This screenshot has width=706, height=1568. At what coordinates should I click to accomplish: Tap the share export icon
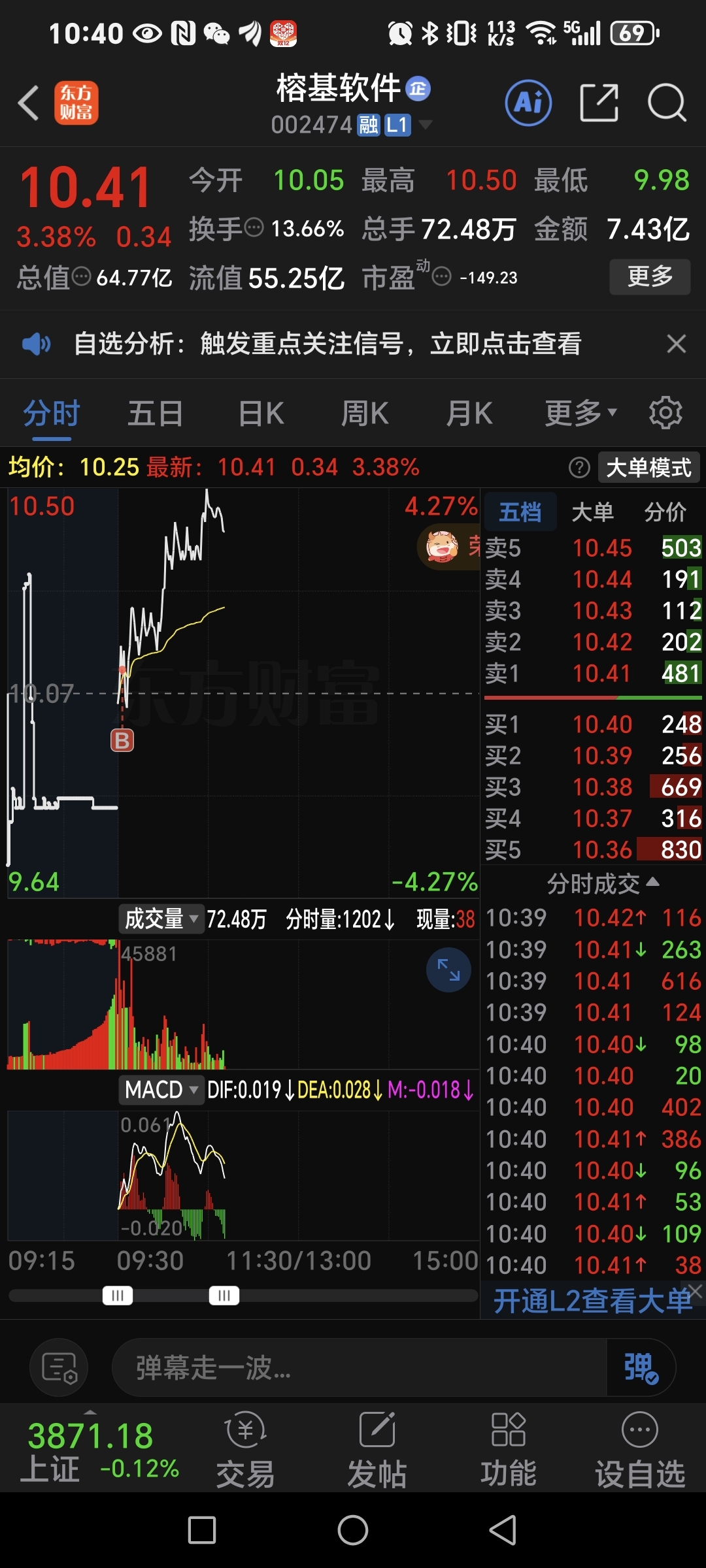pyautogui.click(x=599, y=103)
